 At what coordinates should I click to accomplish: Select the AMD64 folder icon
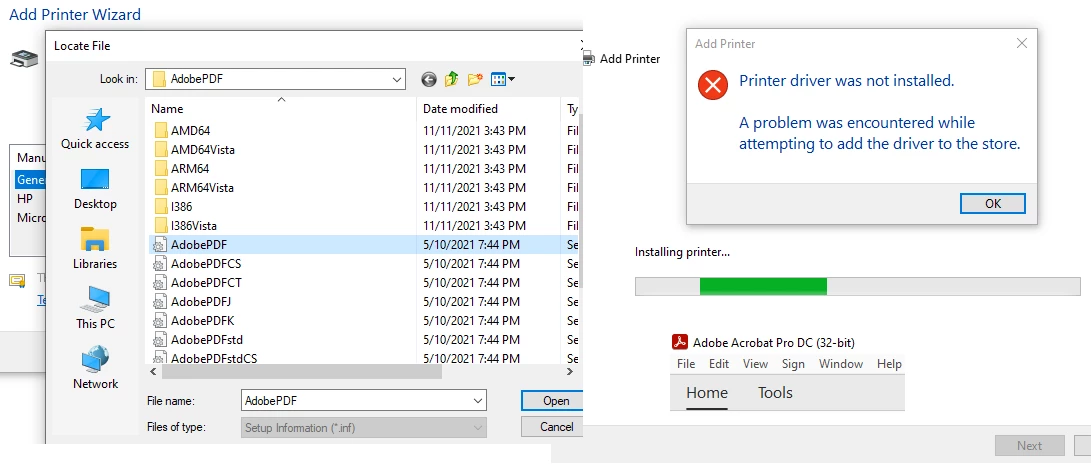point(161,130)
